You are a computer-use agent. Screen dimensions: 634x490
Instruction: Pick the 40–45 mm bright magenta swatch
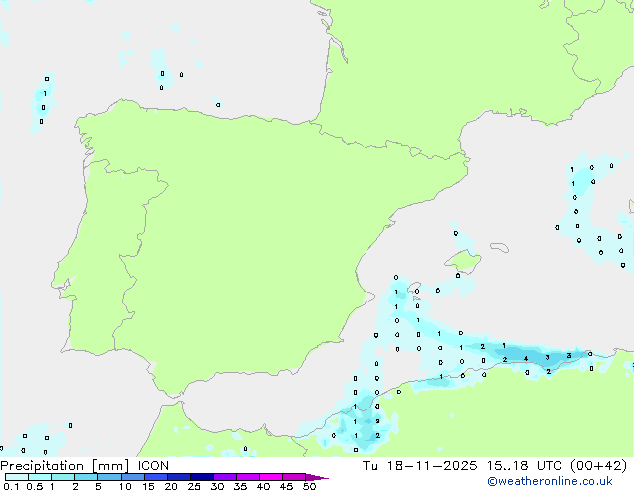[x=271, y=477]
